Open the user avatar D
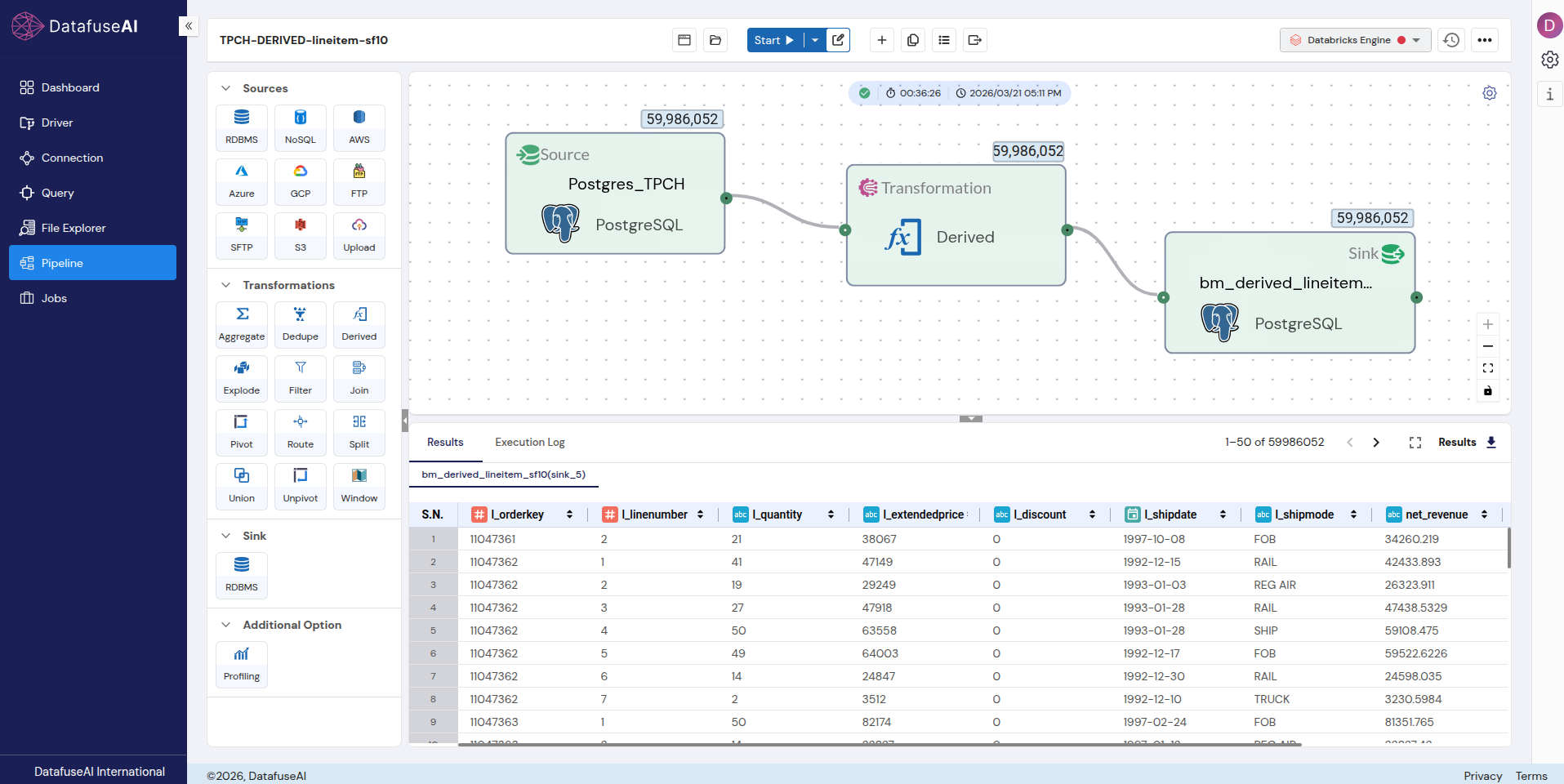This screenshot has width=1564, height=784. click(1549, 25)
